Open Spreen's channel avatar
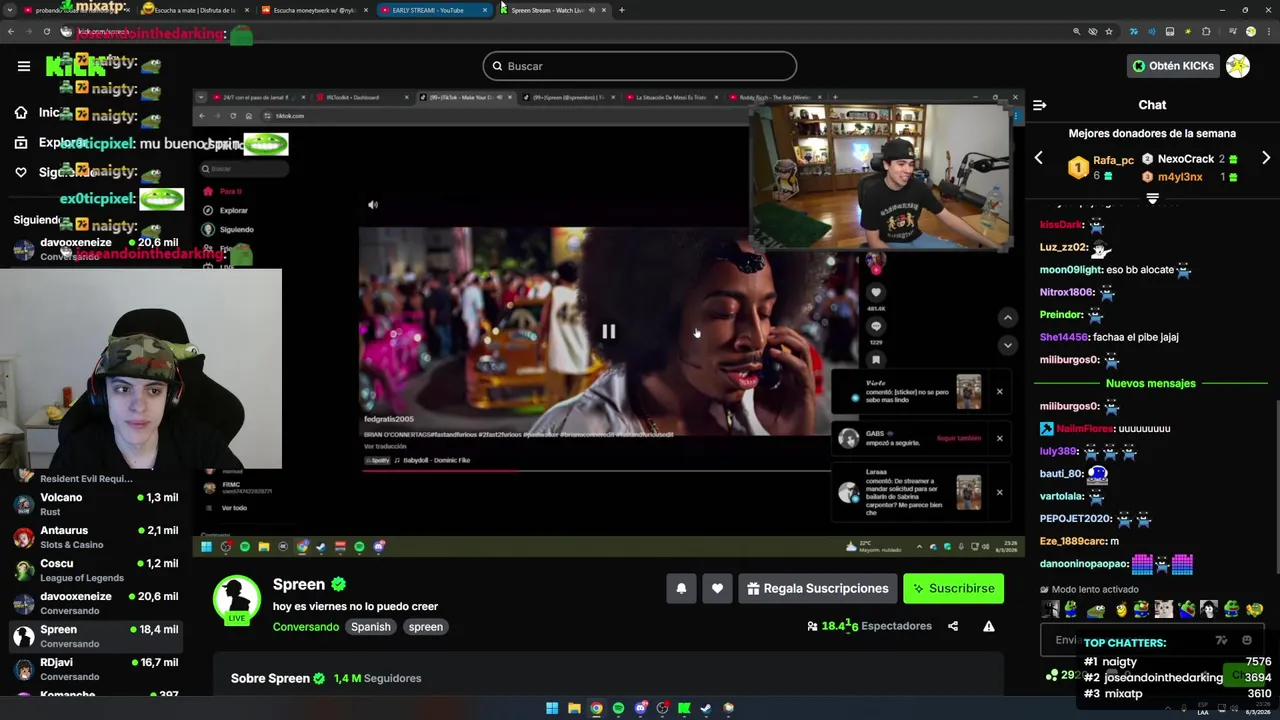 point(237,599)
